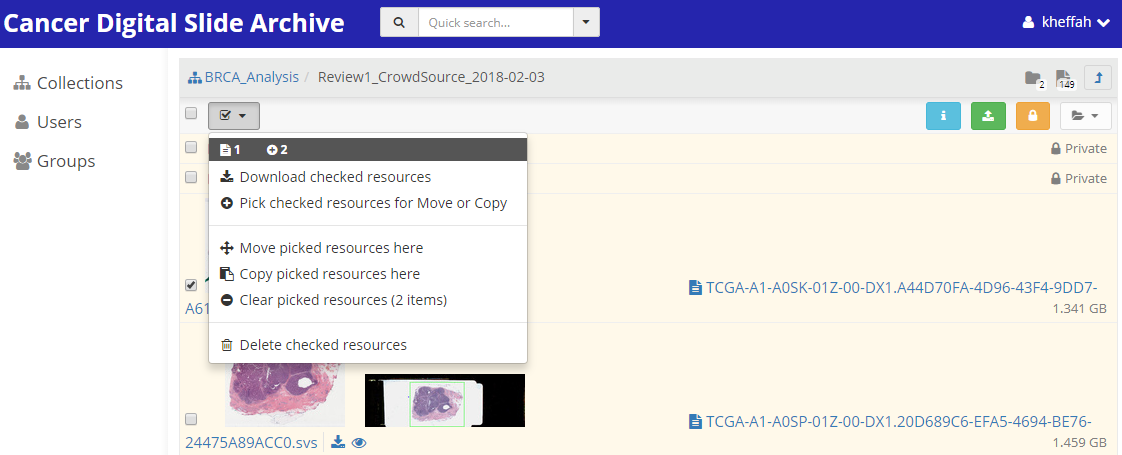This screenshot has width=1122, height=455.
Task: Click the black macro image thumbnail
Action: point(445,400)
